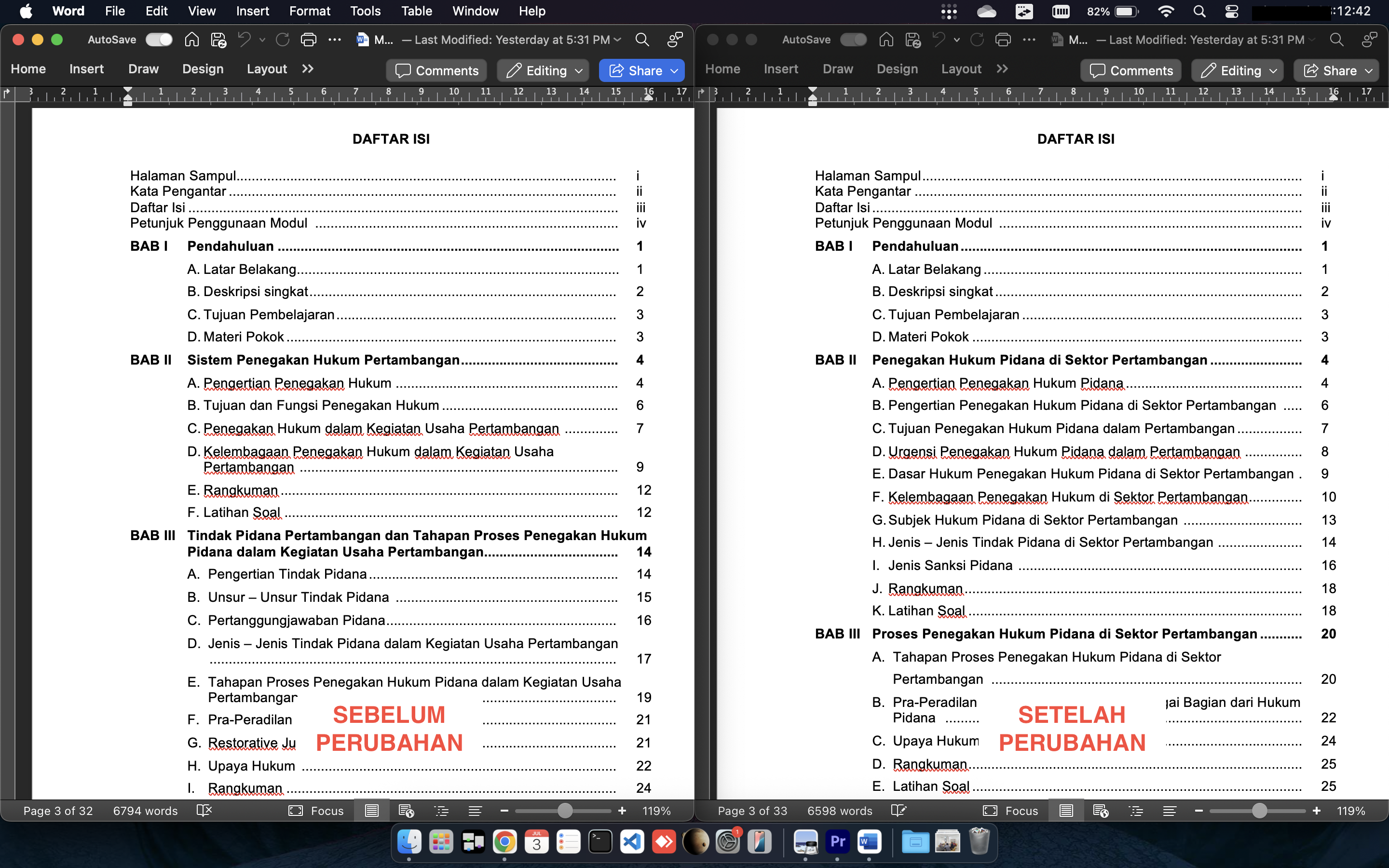Click Comments button in left window
This screenshot has width=1389, height=868.
tap(437, 70)
